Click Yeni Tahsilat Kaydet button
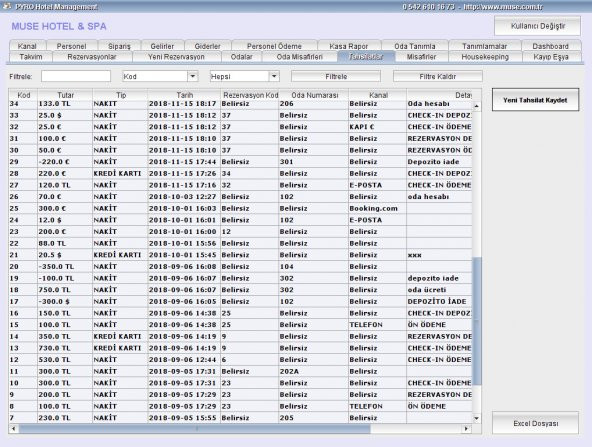The width and height of the screenshot is (592, 447). 535,100
